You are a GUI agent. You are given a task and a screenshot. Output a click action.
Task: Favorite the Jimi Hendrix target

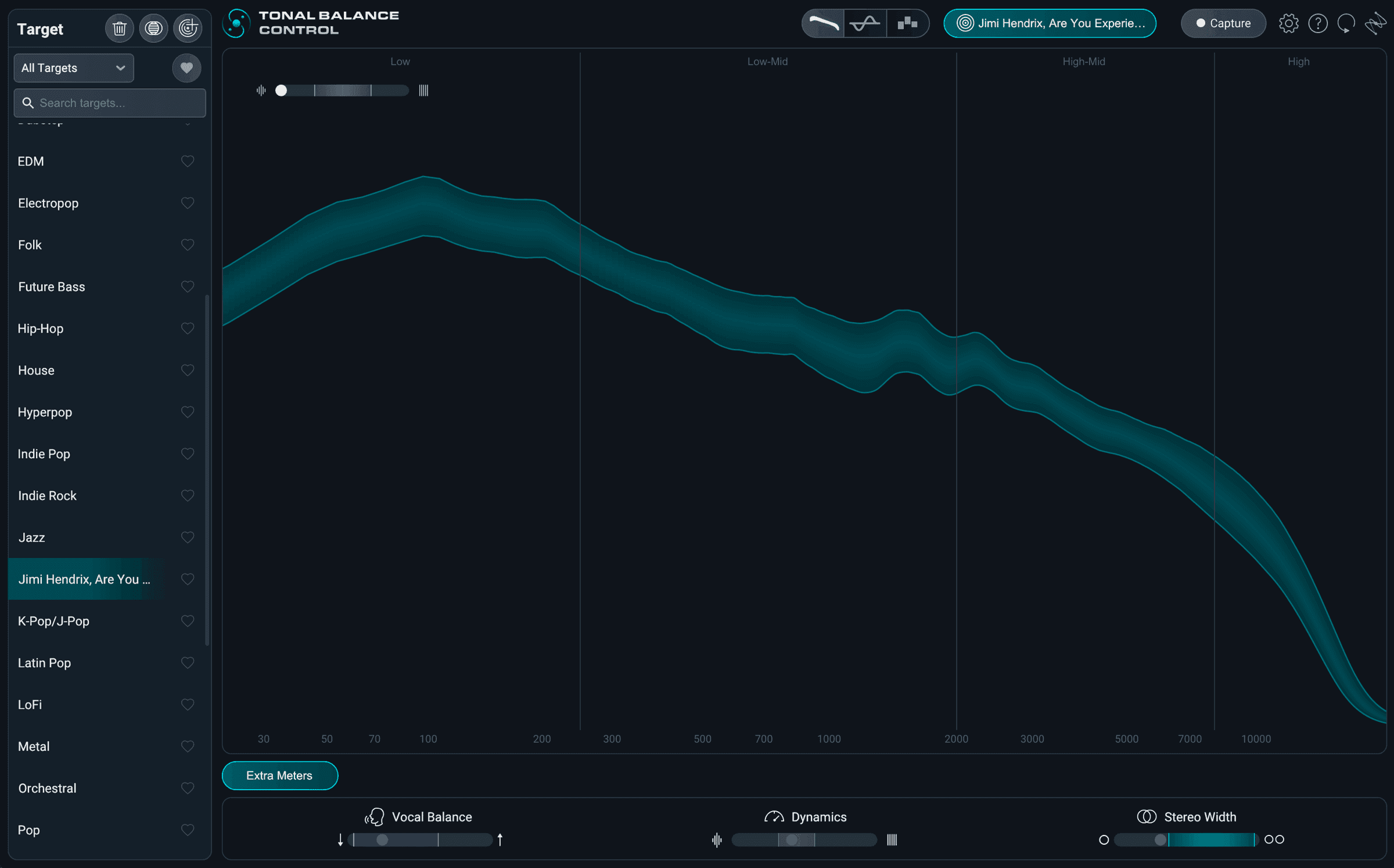[188, 579]
